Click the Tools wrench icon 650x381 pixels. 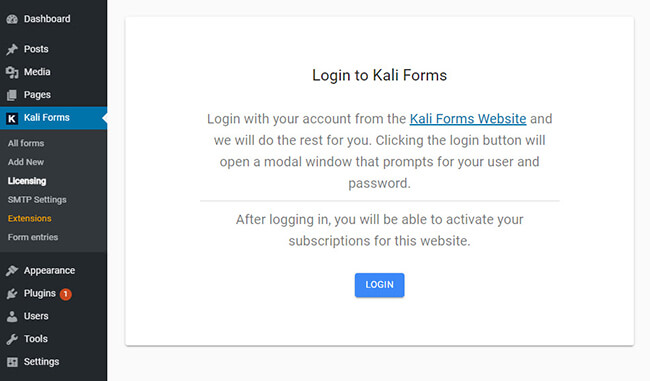pyautogui.click(x=12, y=339)
